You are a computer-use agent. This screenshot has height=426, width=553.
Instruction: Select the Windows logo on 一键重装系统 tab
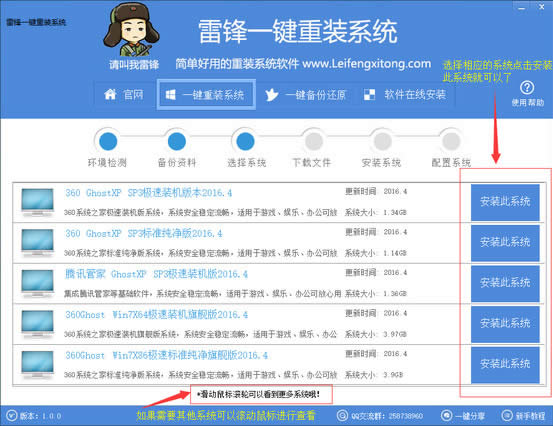coord(171,95)
